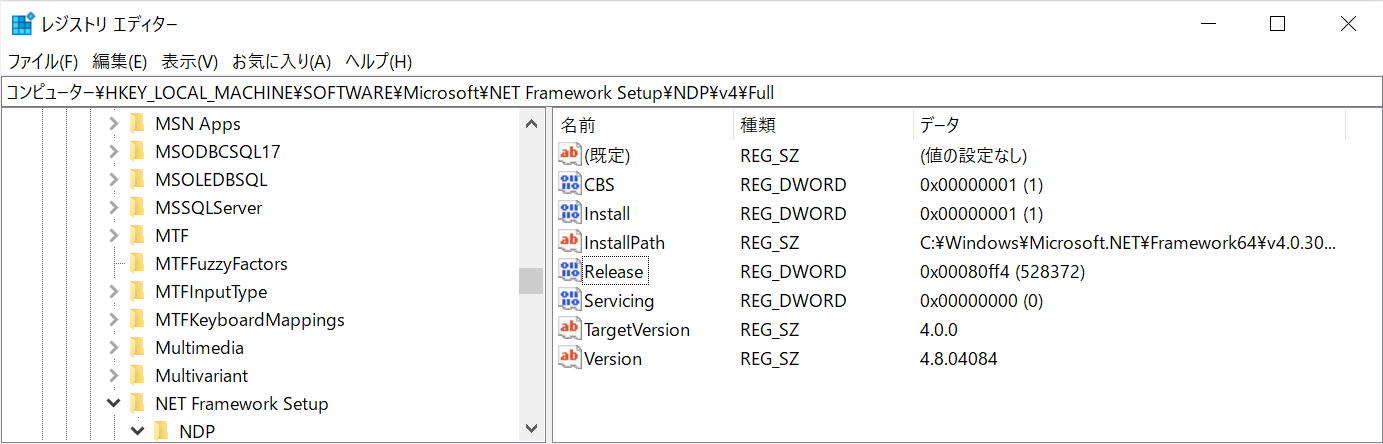The image size is (1383, 444).
Task: Click the tree scrollbar up arrow
Action: point(532,124)
